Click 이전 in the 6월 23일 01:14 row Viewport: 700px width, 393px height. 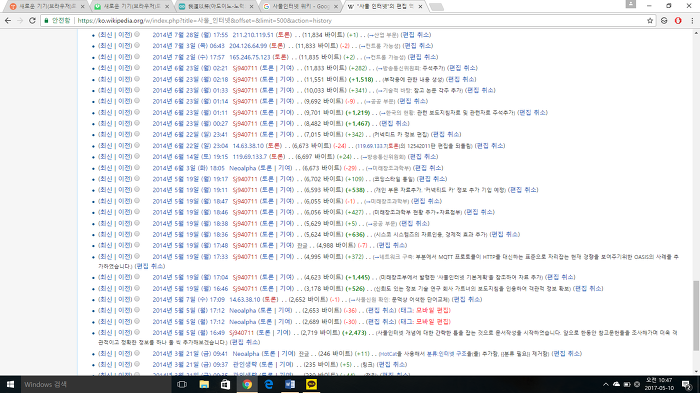[125, 101]
